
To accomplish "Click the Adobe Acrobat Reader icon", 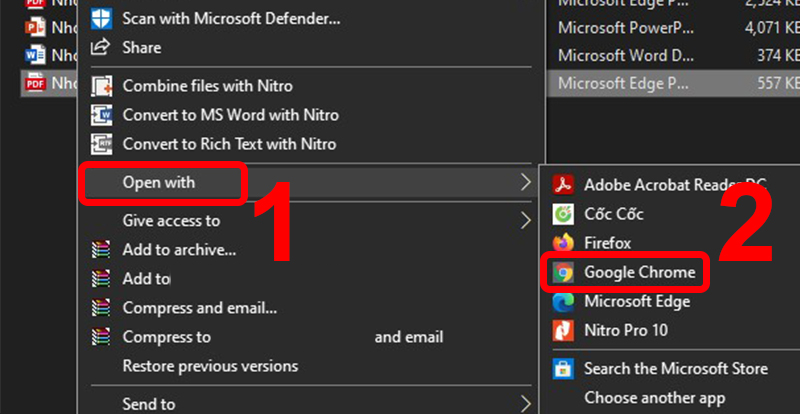I will coord(563,184).
